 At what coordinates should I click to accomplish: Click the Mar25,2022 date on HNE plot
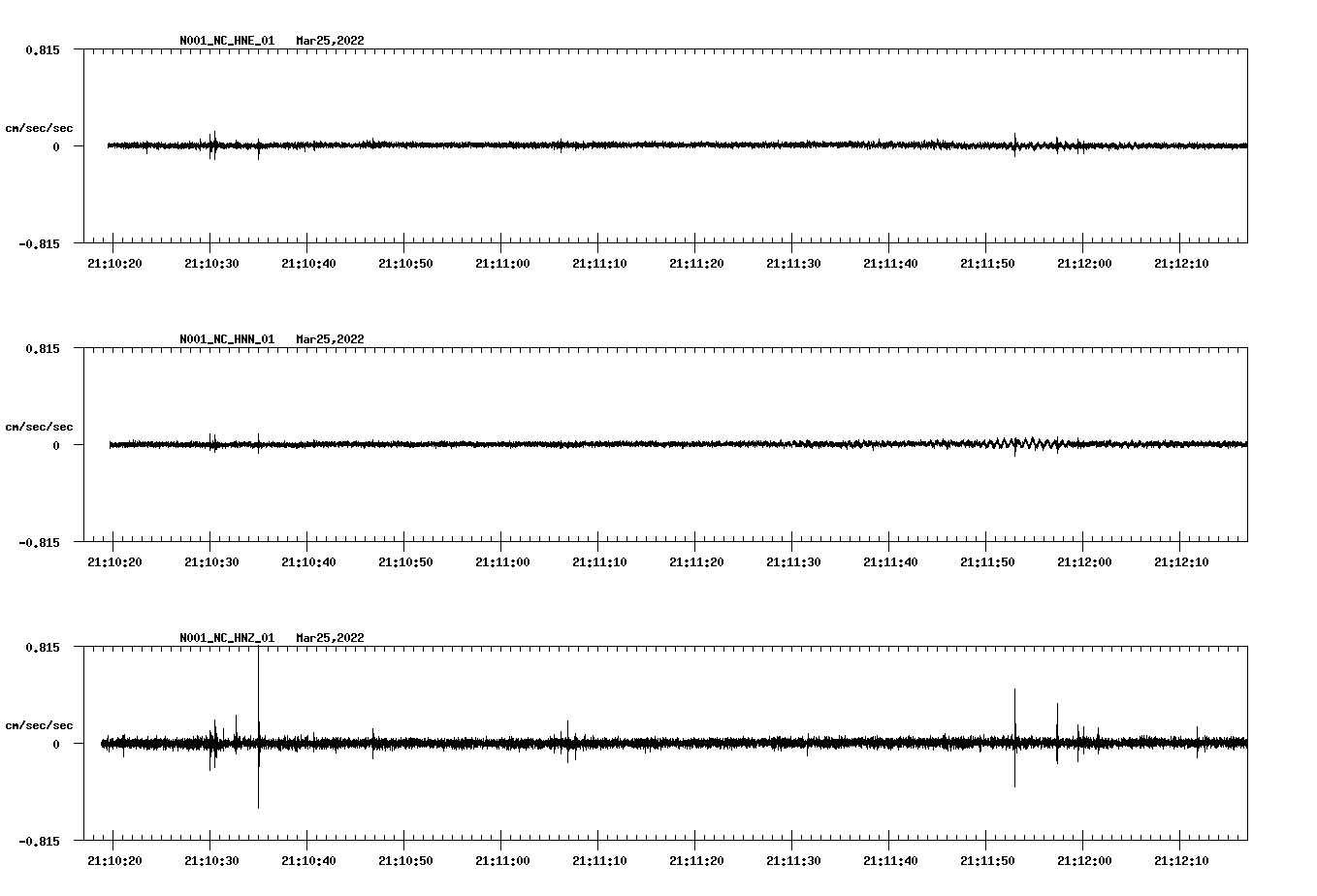(x=330, y=41)
